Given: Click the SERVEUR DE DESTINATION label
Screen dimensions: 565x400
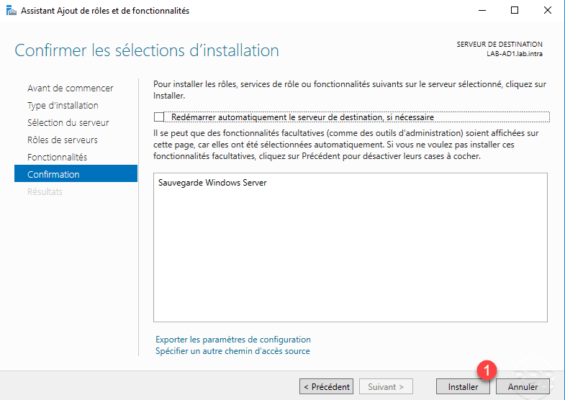Looking at the screenshot, I should (x=499, y=44).
